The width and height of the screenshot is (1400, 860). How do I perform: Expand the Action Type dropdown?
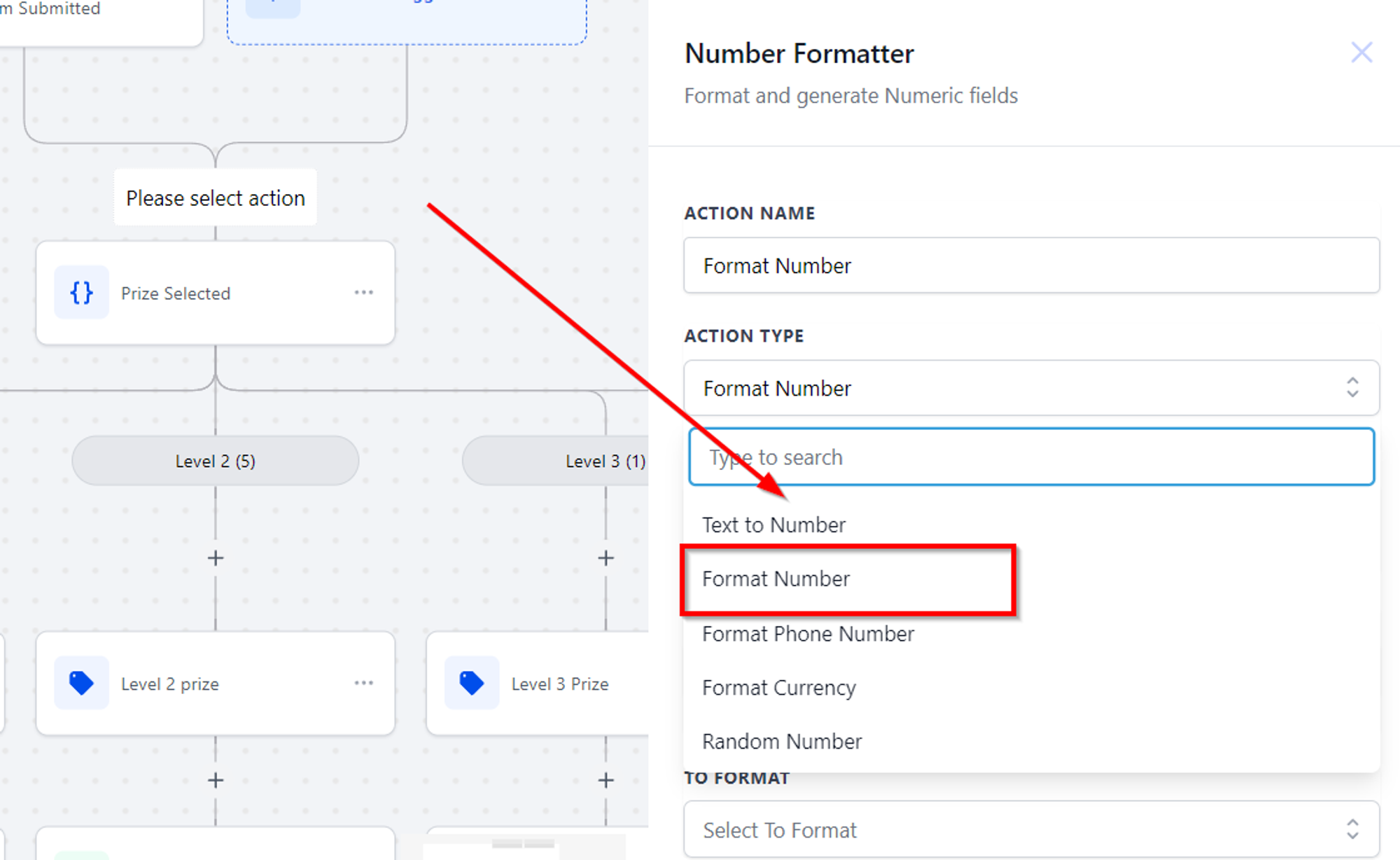point(1031,388)
